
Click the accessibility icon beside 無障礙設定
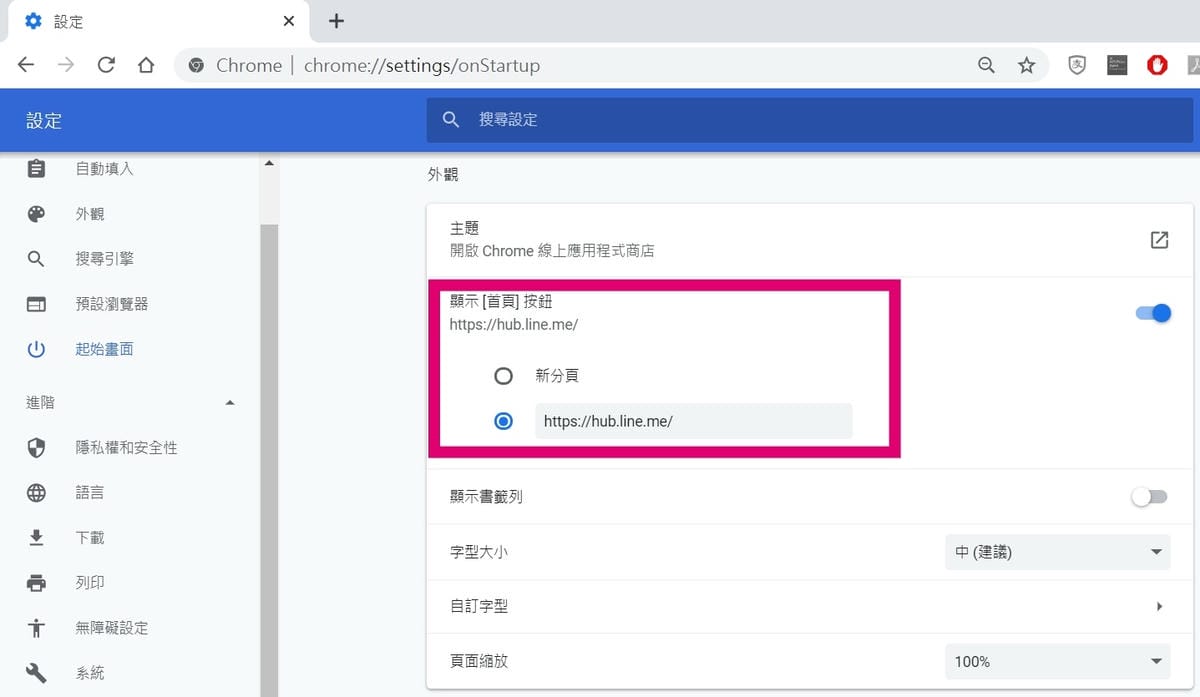[x=36, y=628]
